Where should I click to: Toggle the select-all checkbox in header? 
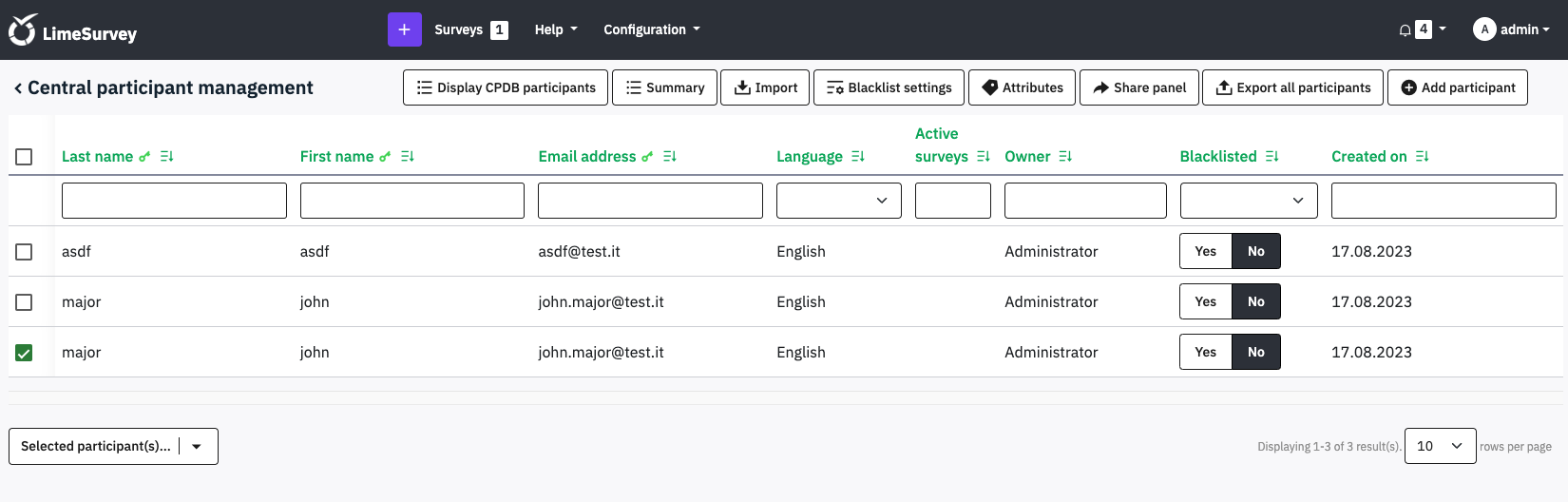[24, 157]
